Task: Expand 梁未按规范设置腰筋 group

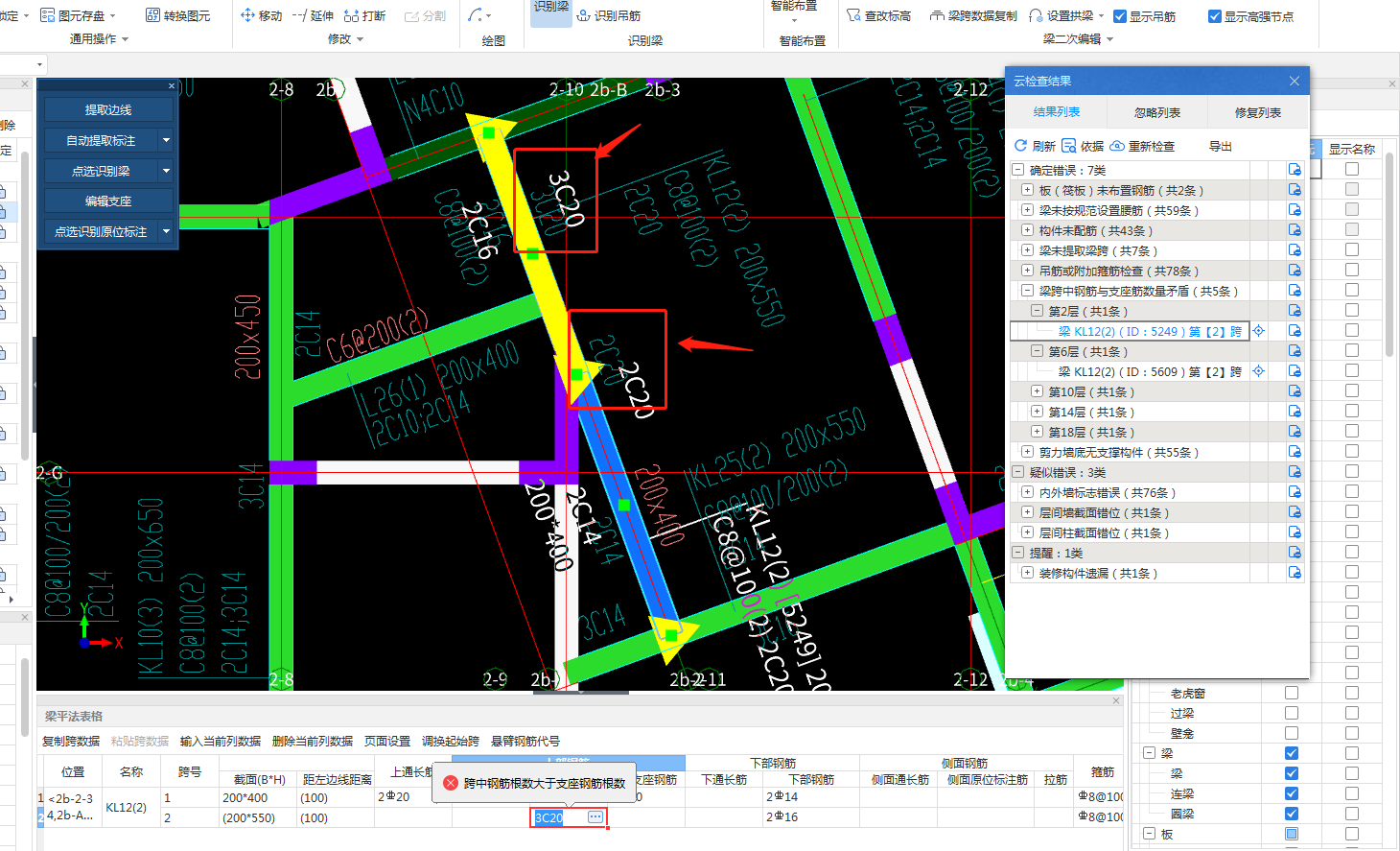Action: tap(1027, 210)
